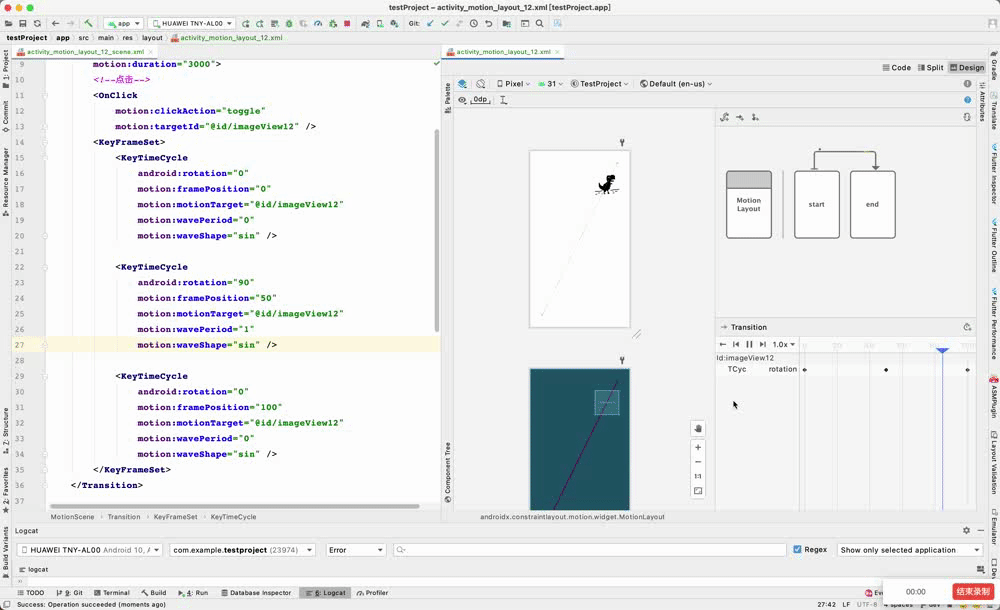Click the blue help question mark icon
This screenshot has height=610, width=1000.
click(967, 100)
